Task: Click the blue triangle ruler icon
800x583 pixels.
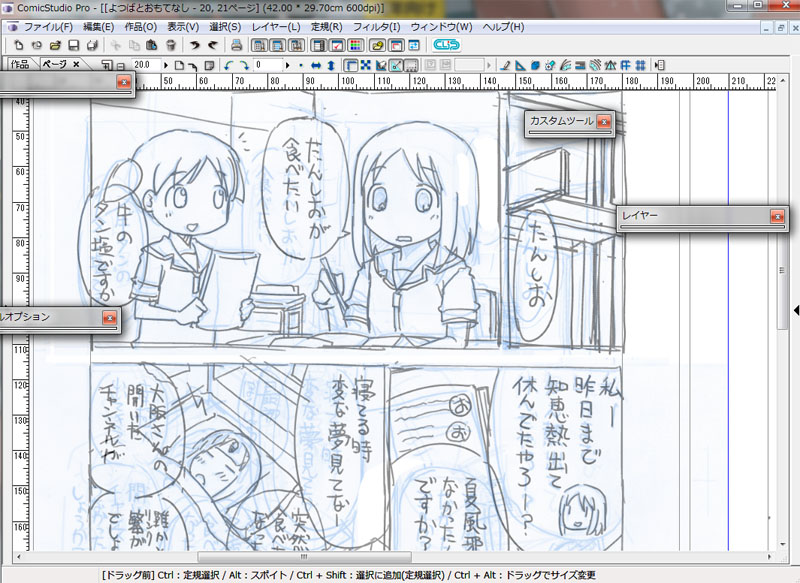Action: (x=520, y=65)
